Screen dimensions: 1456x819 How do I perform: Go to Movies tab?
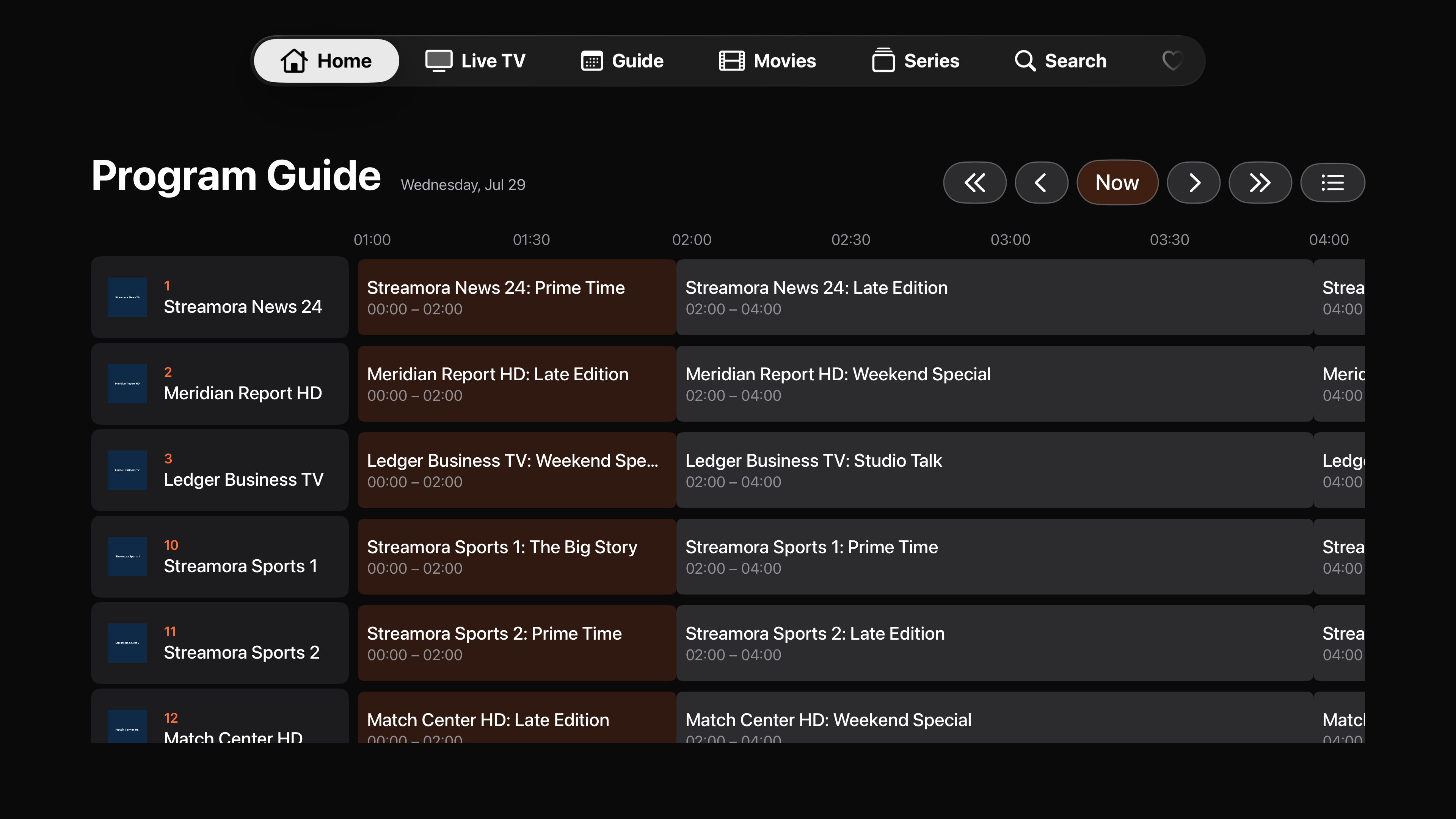[x=767, y=61]
